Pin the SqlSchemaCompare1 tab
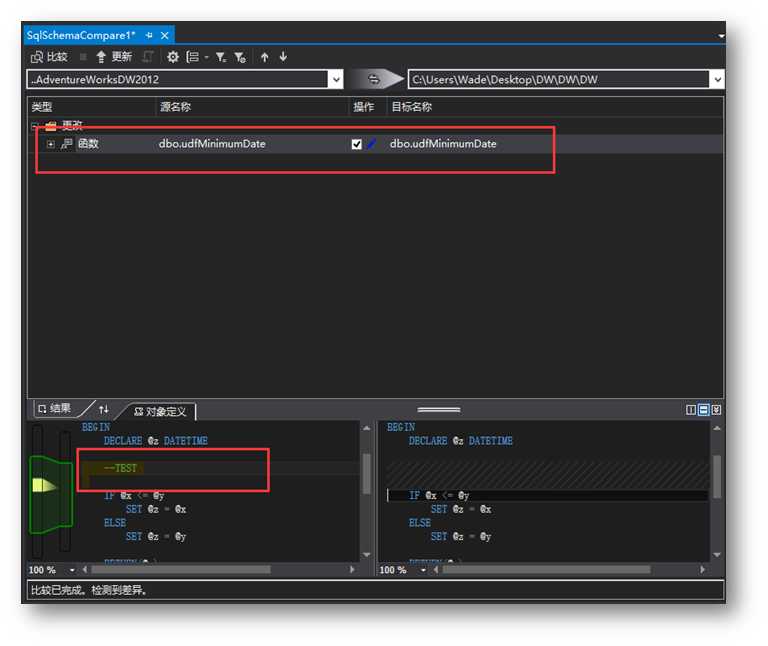 click(x=149, y=35)
